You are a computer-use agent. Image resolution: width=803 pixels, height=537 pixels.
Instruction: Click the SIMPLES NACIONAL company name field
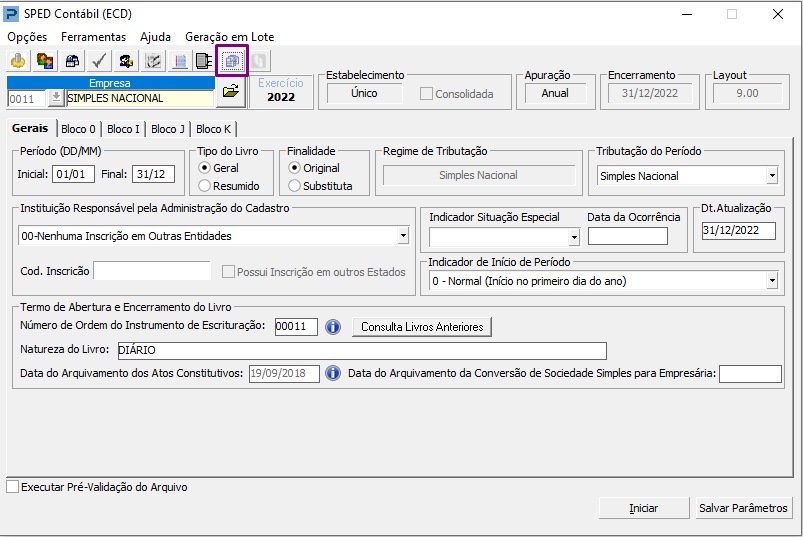point(140,98)
